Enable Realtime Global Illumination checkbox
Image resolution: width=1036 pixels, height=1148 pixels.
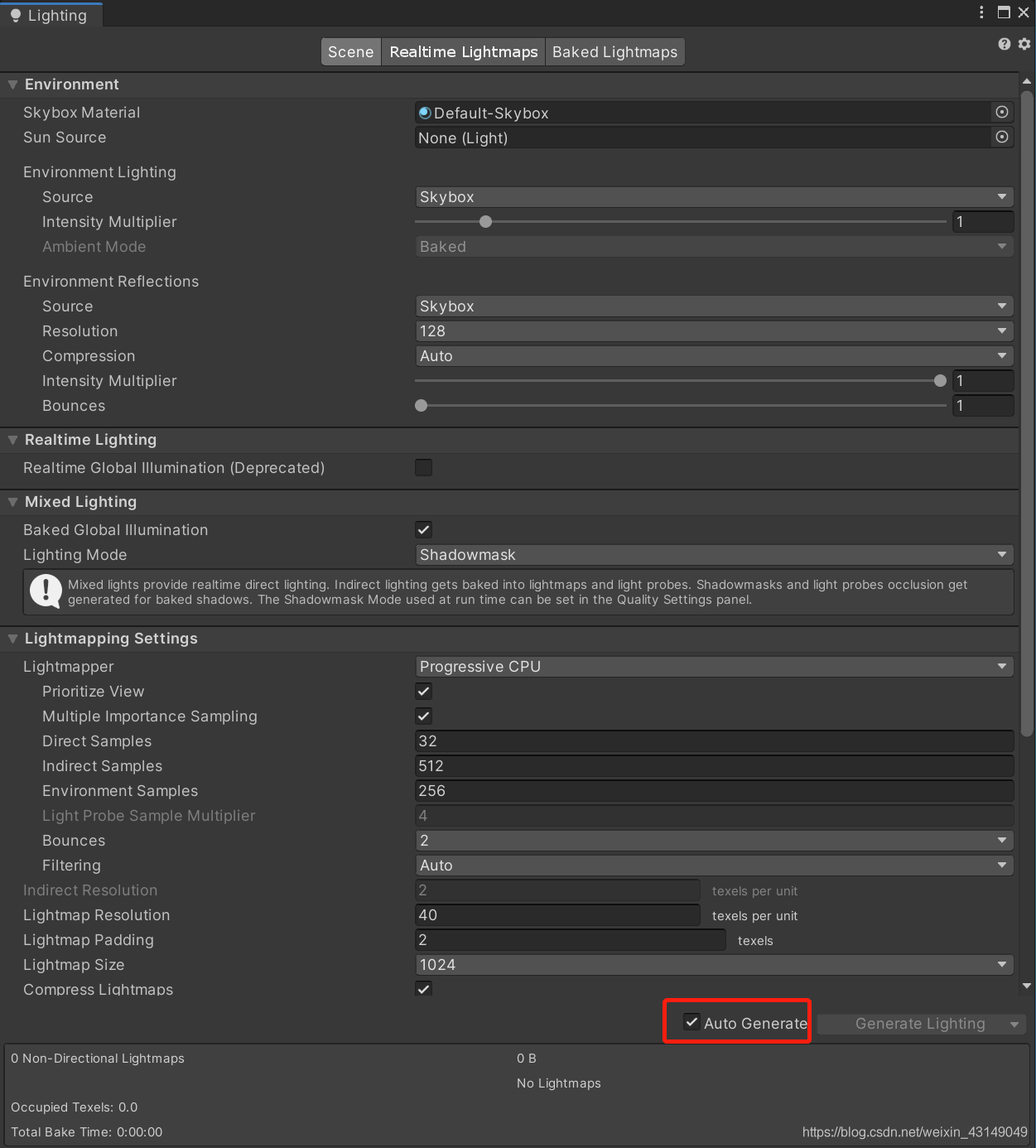(x=423, y=468)
